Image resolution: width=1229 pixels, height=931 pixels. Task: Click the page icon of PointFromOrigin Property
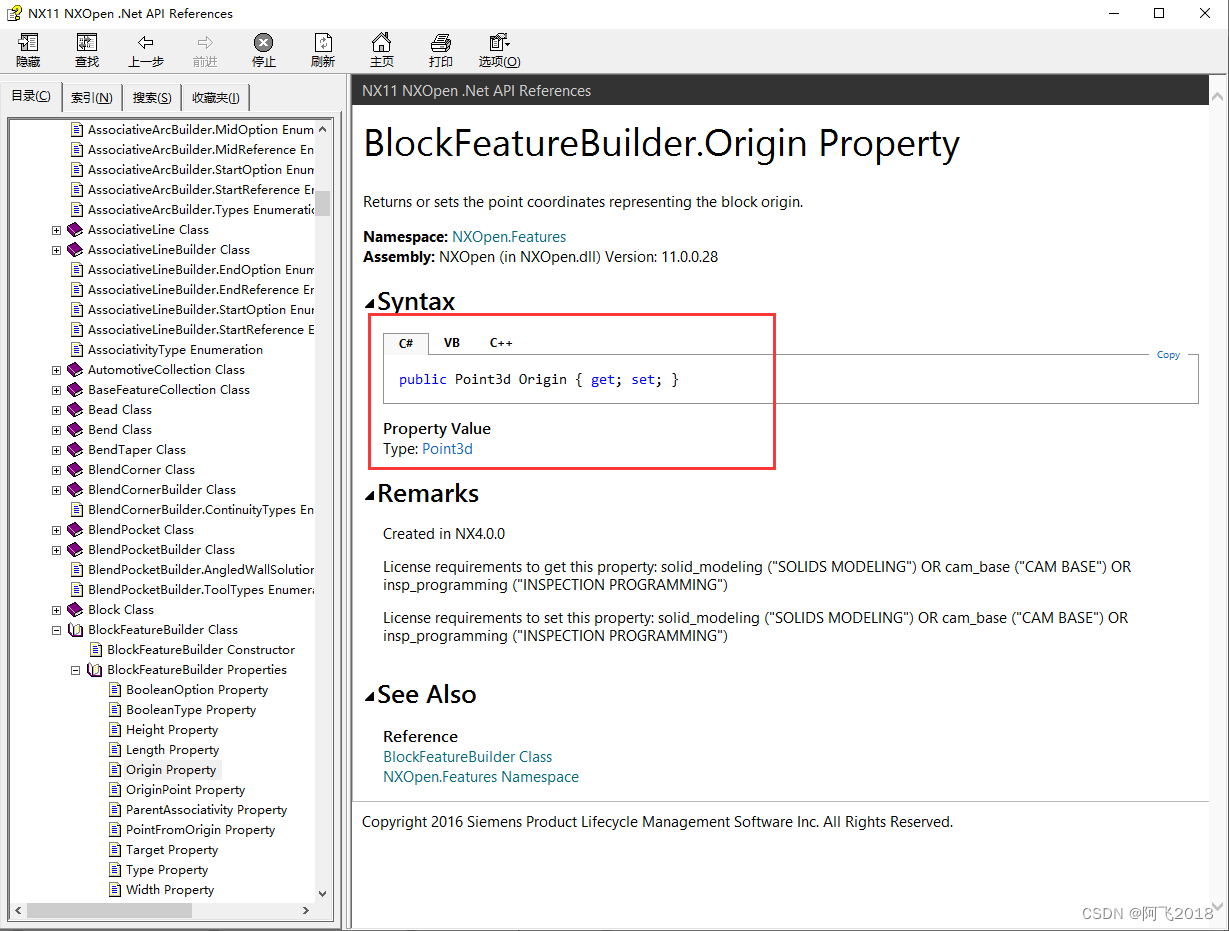(116, 830)
